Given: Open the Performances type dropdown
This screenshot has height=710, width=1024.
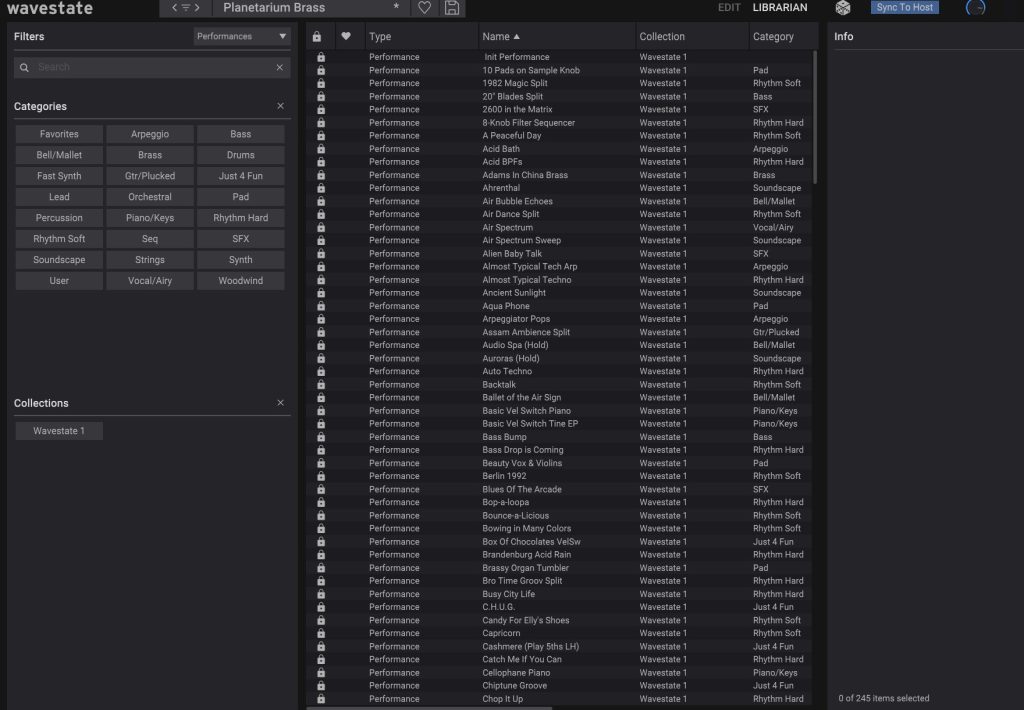Looking at the screenshot, I should point(241,36).
